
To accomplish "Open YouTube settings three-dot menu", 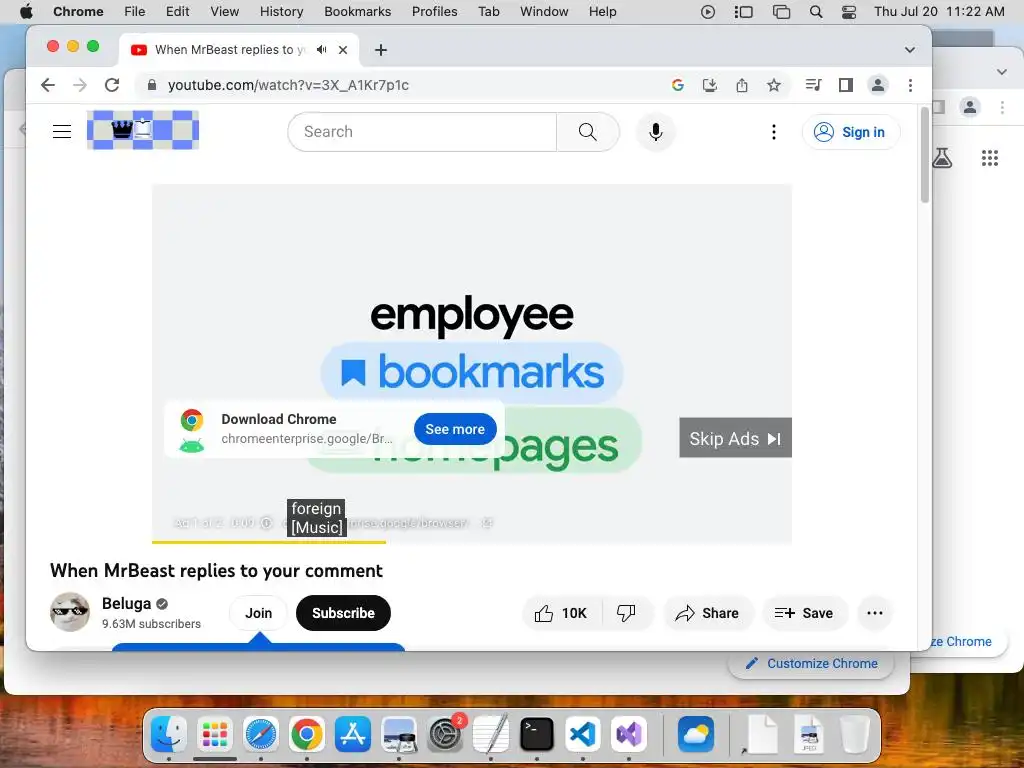I will 774,132.
